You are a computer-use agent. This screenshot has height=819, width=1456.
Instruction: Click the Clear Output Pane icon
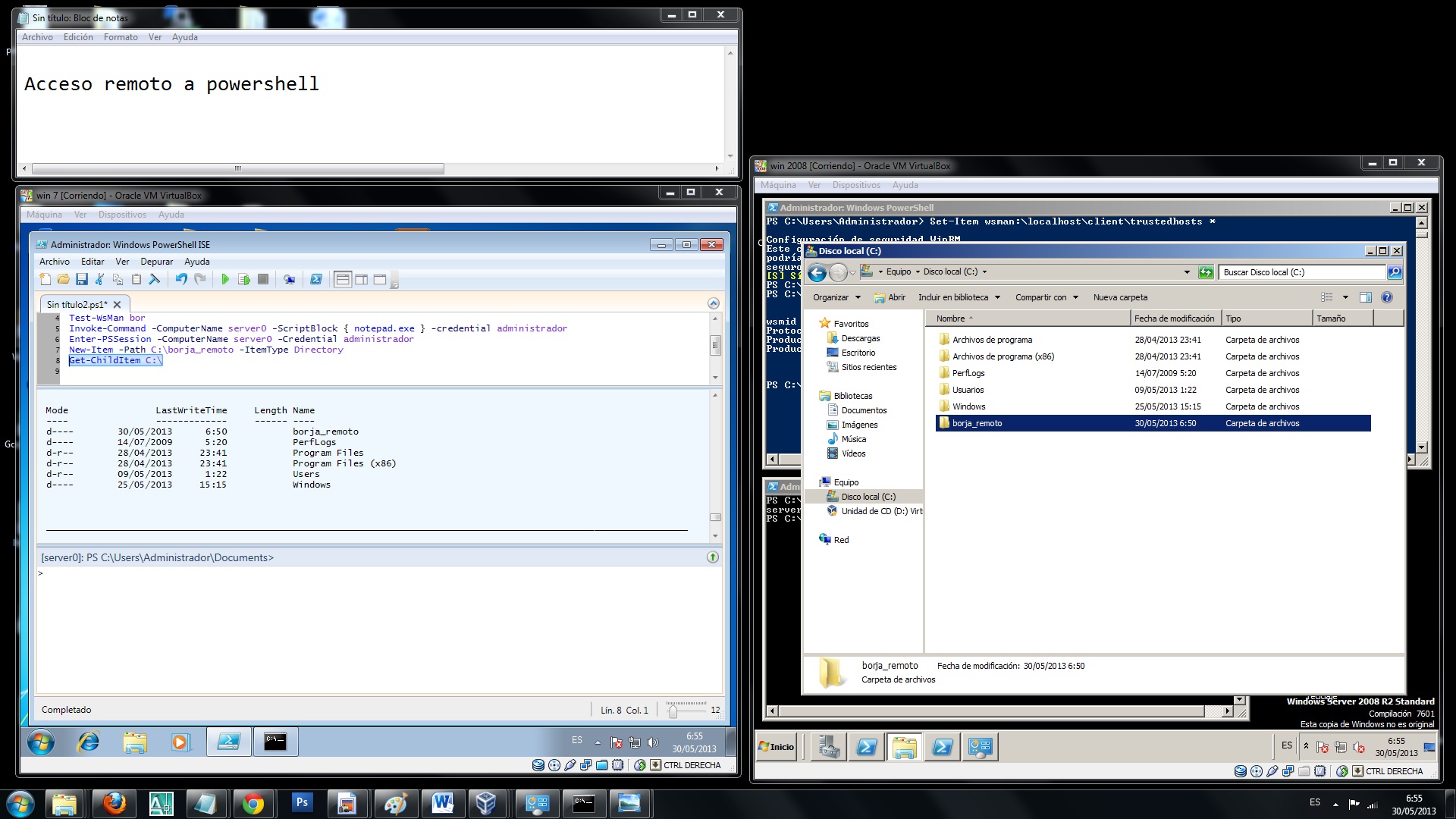(155, 280)
